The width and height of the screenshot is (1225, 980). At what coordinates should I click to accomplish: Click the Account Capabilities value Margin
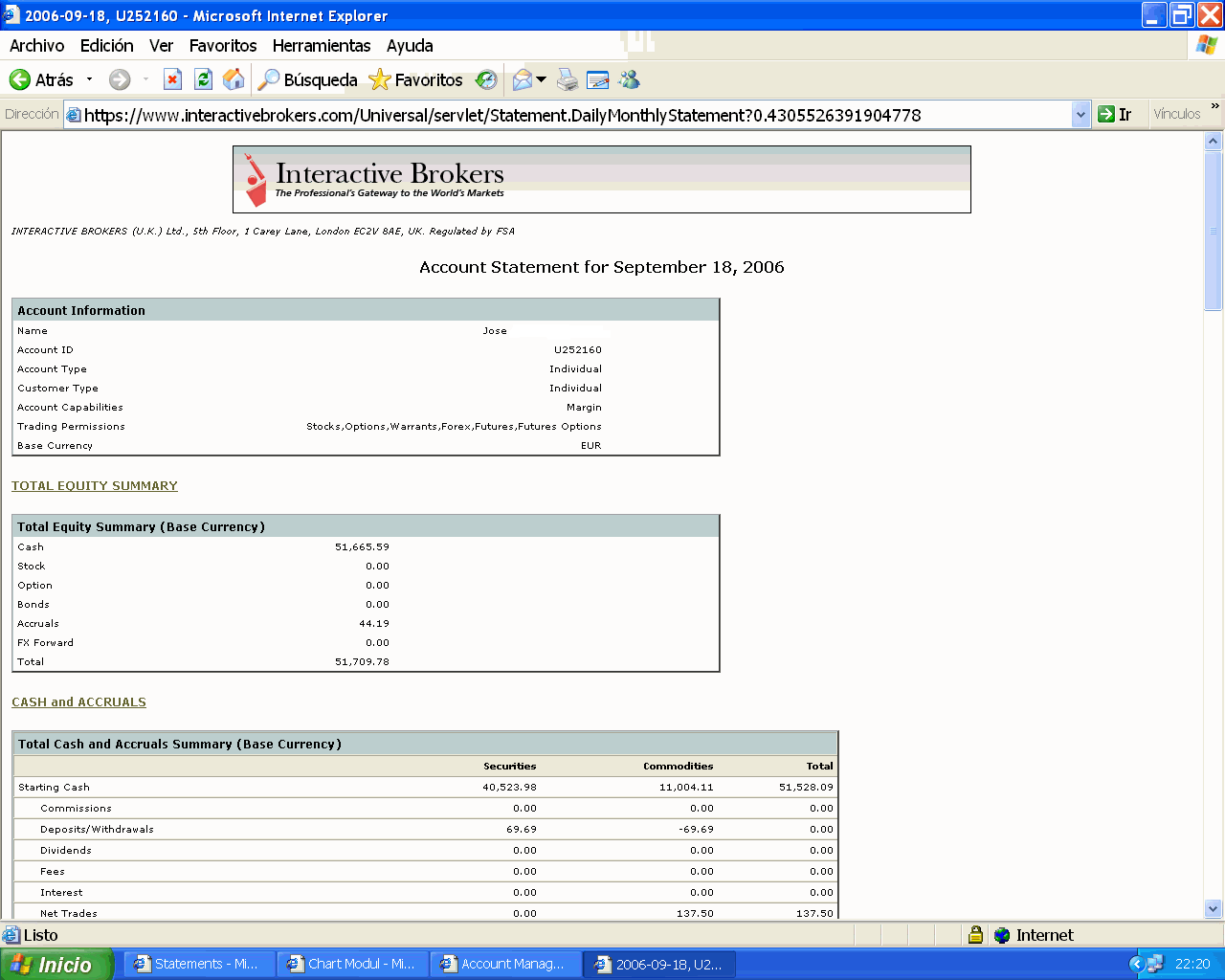(584, 408)
